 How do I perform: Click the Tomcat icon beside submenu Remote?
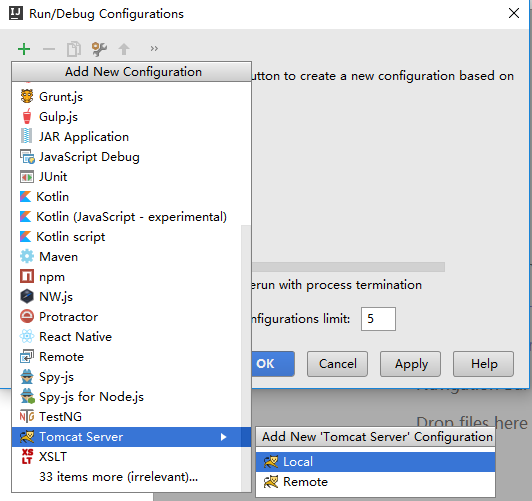(271, 482)
